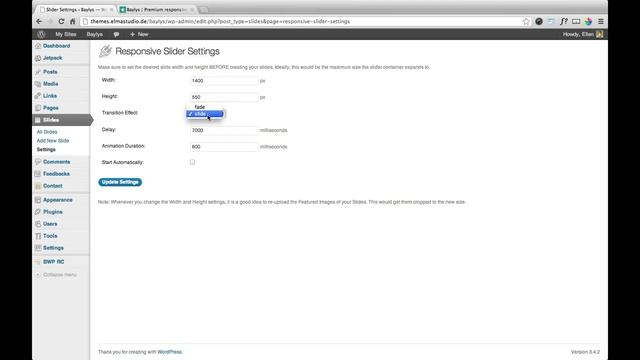640x360 pixels.
Task: Click the Height input field
Action: point(224,97)
